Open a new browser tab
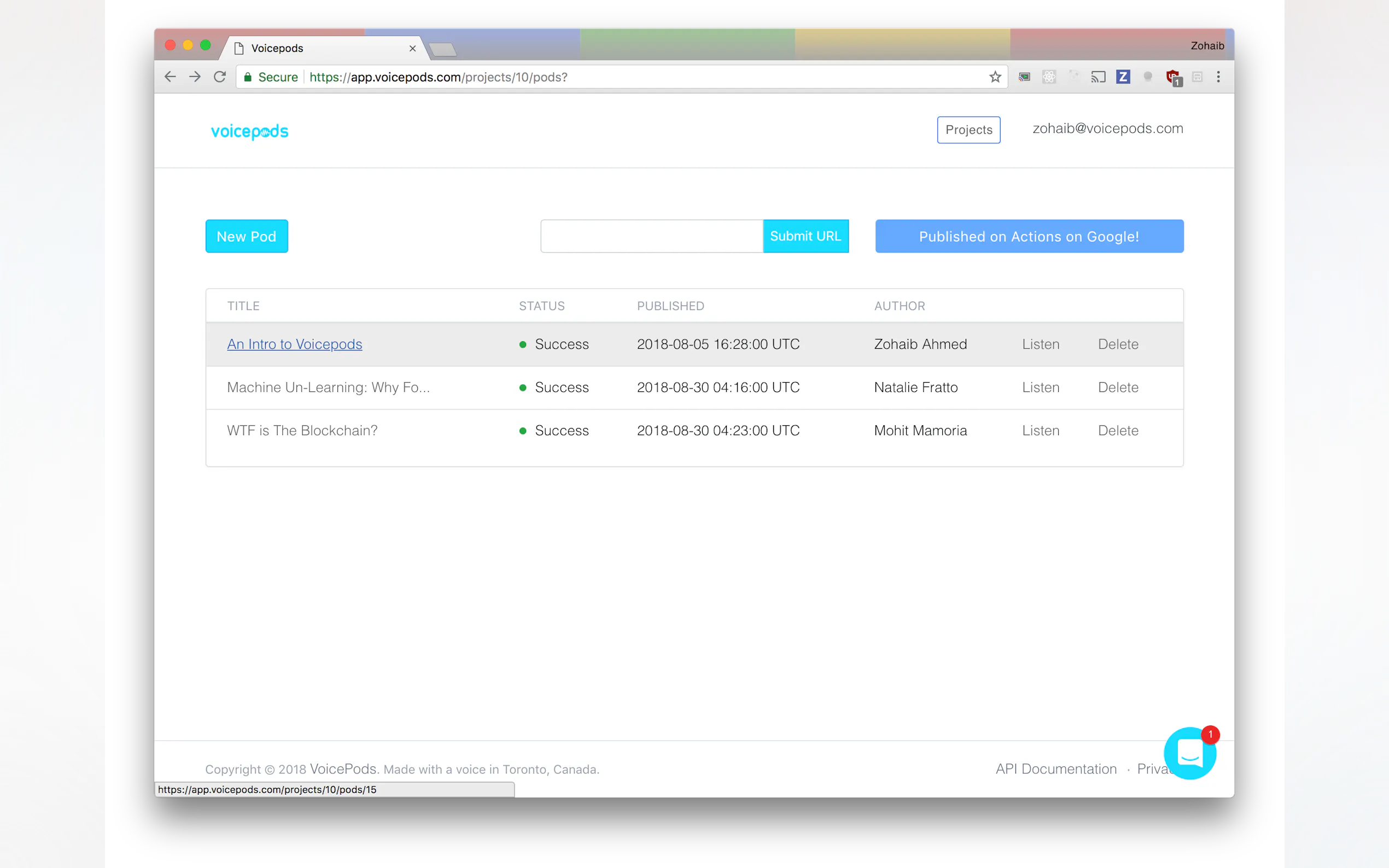 click(443, 50)
